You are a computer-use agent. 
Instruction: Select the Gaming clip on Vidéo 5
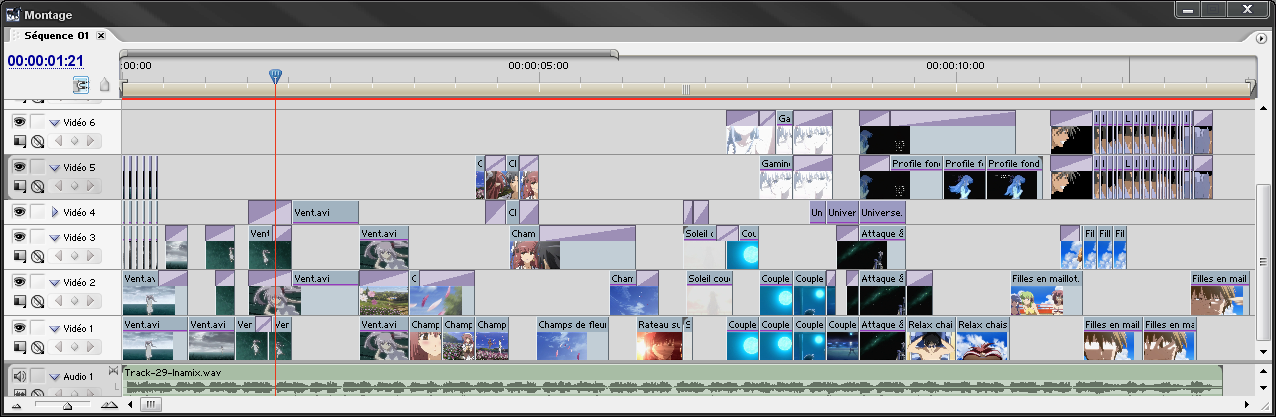point(775,178)
